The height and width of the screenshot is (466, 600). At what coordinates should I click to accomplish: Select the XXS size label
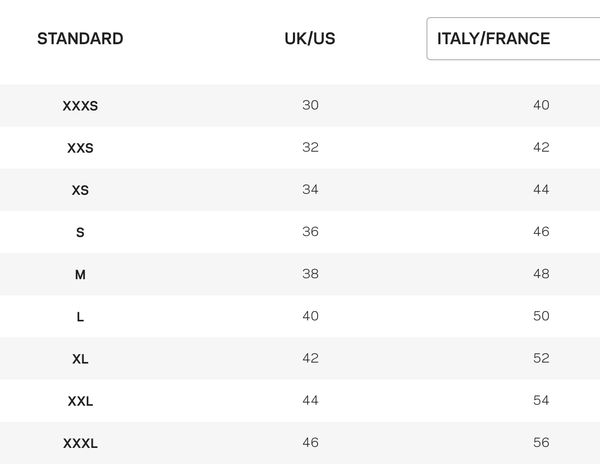click(x=80, y=148)
